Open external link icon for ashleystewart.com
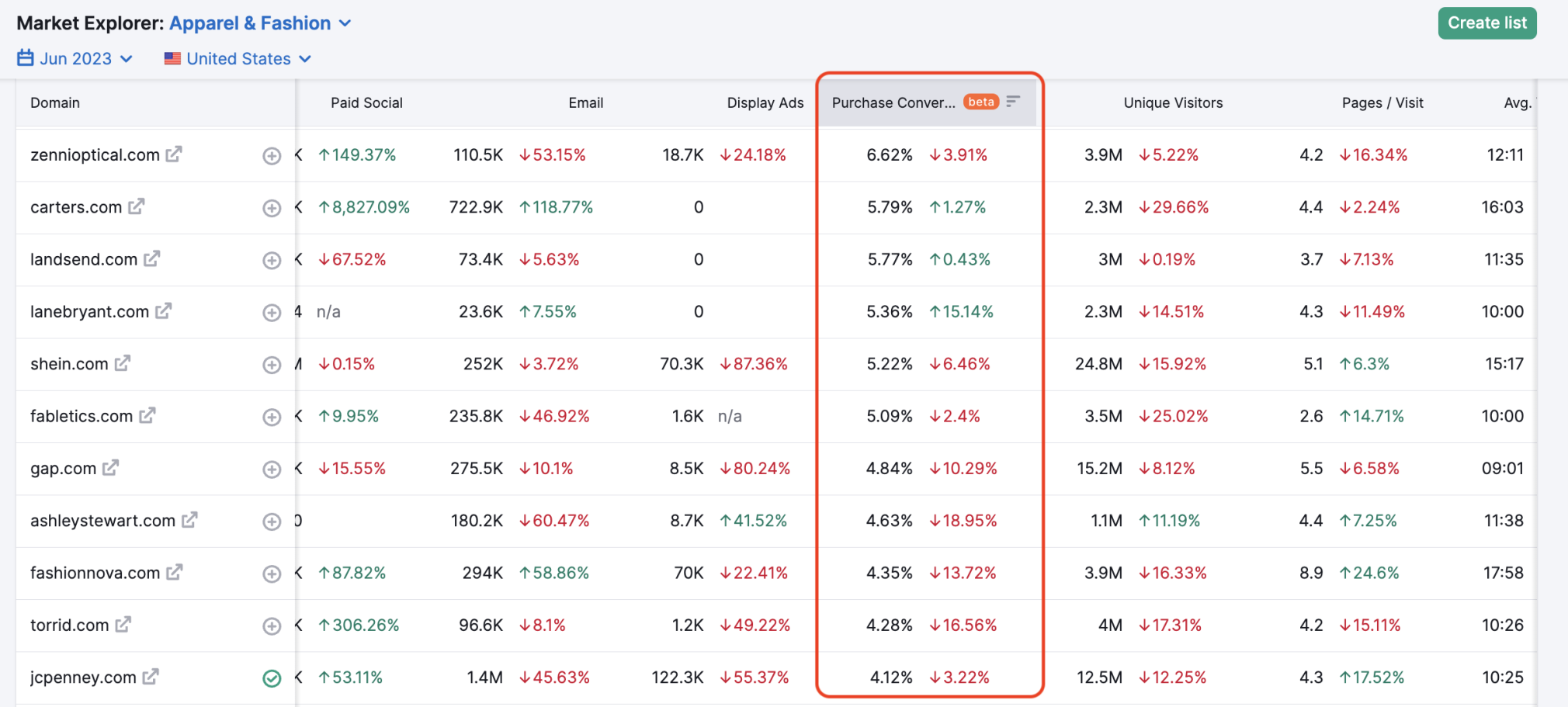Image resolution: width=1568 pixels, height=707 pixels. (190, 519)
